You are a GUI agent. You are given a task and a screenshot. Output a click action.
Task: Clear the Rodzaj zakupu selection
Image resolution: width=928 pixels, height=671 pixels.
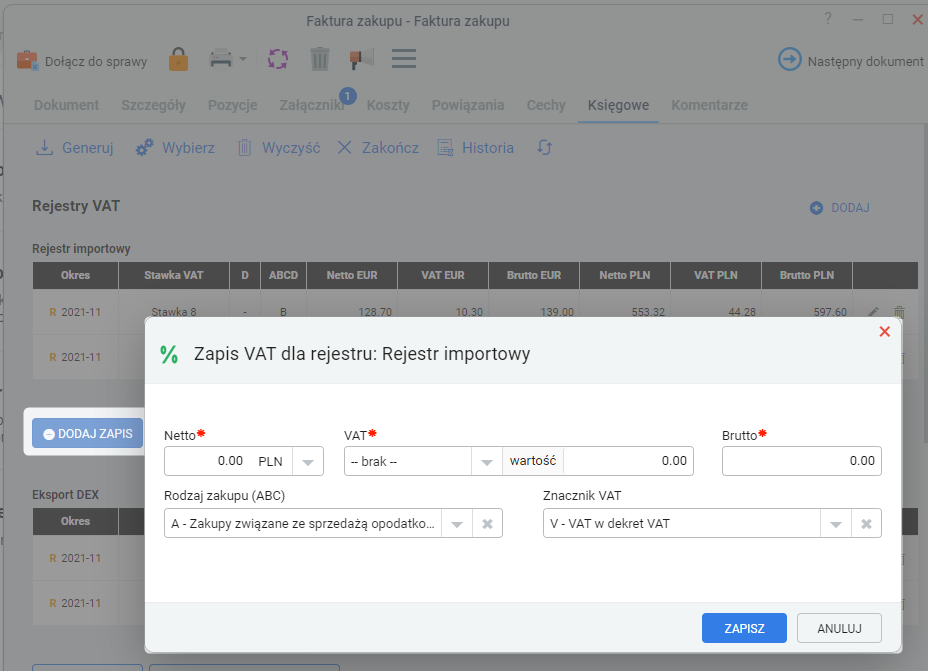487,524
